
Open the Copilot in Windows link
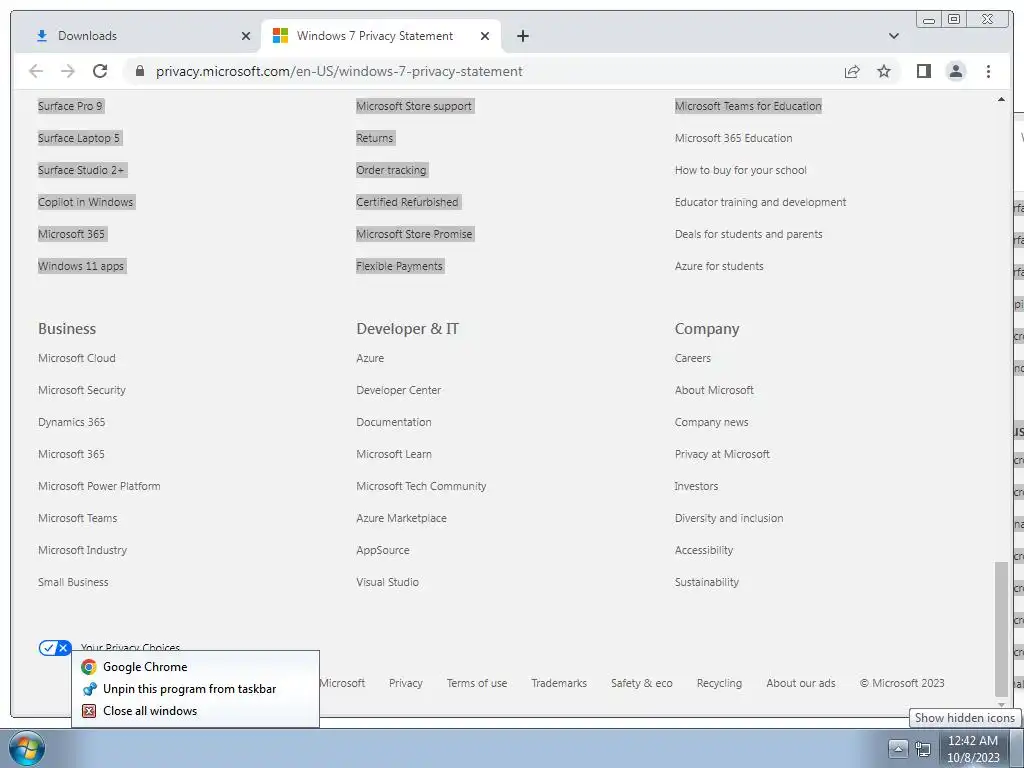86,202
